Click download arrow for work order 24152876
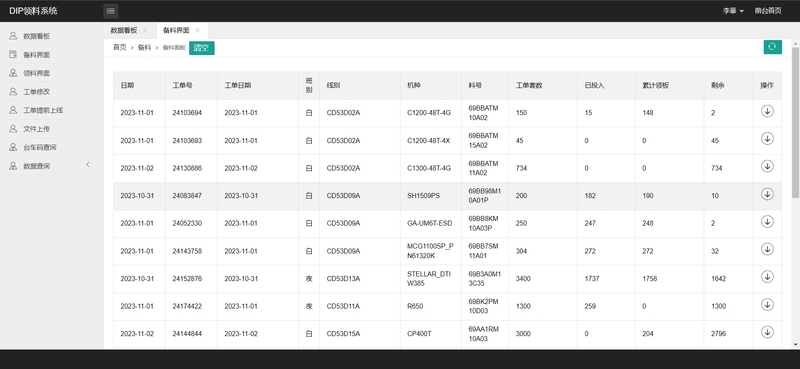The height and width of the screenshot is (369, 800). click(767, 277)
